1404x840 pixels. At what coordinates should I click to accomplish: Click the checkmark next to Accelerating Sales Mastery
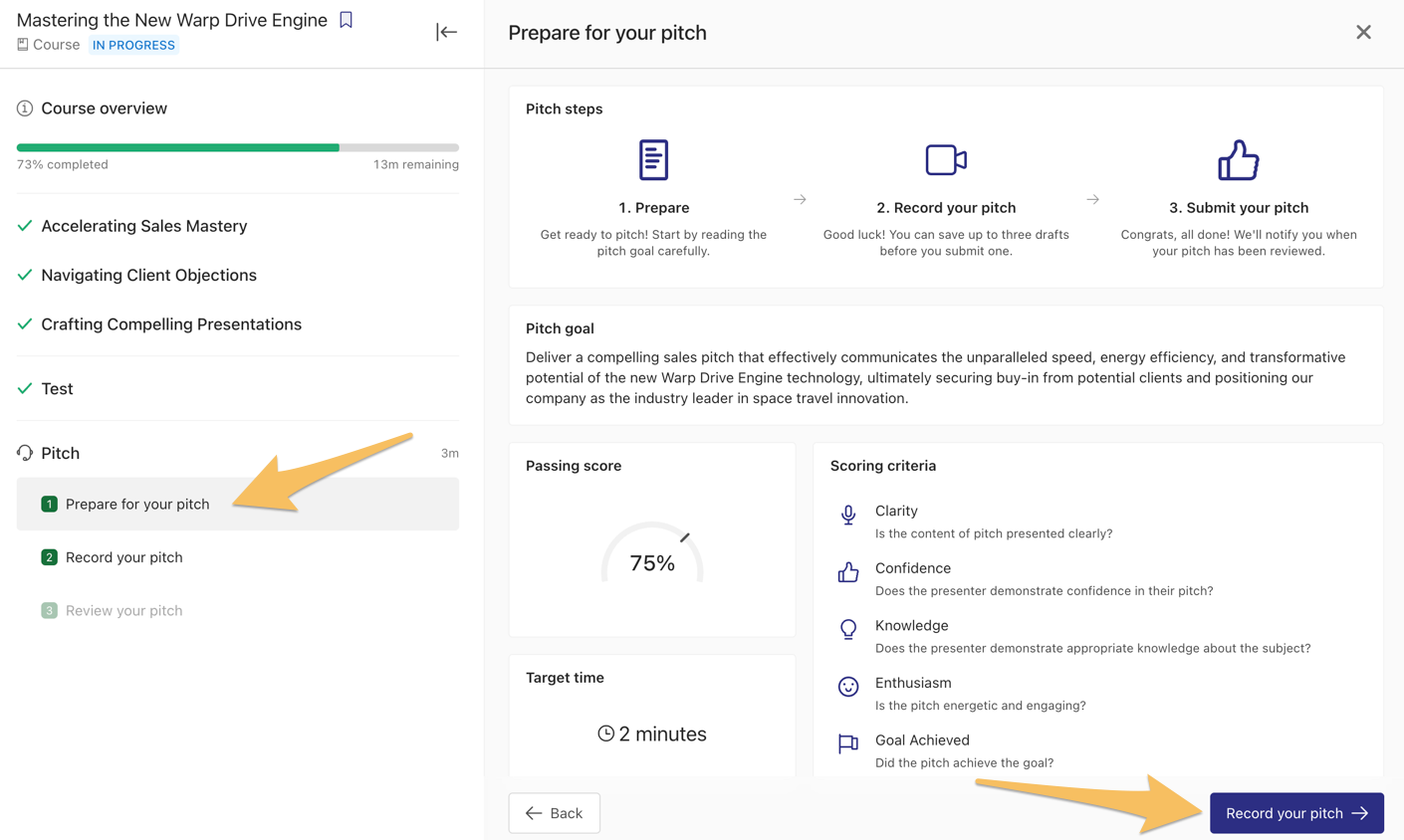coord(25,226)
